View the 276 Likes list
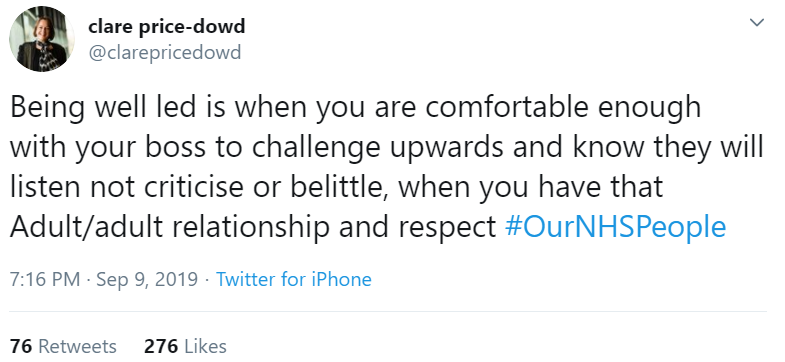Image resolution: width=785 pixels, height=362 pixels. pos(185,346)
